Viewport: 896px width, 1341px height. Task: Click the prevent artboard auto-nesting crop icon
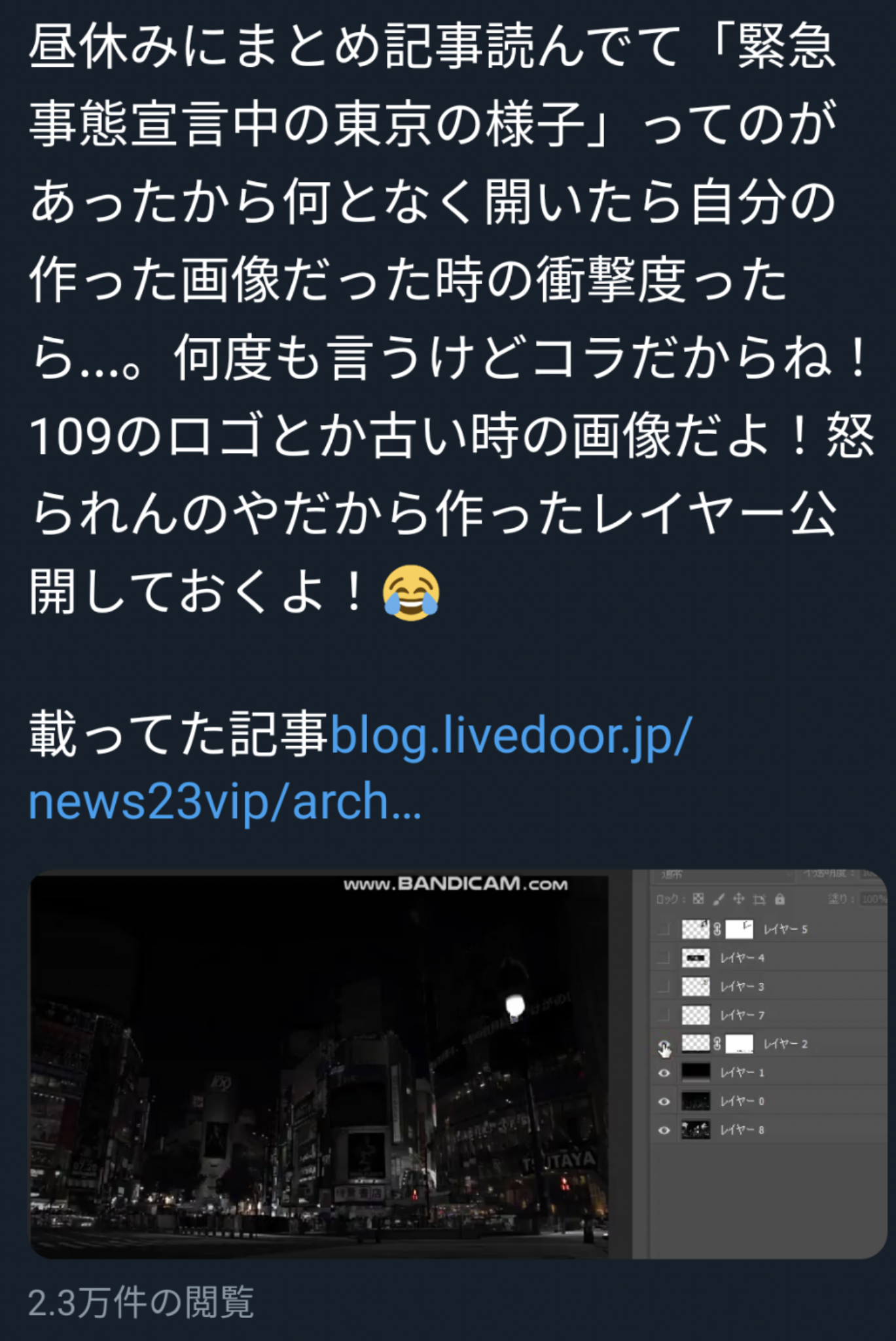point(759,899)
